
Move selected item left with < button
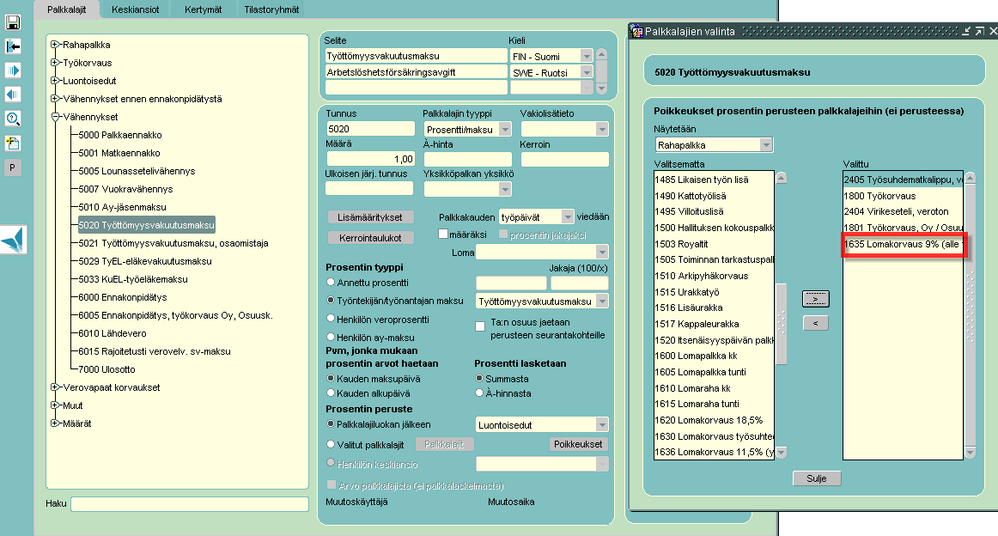tap(815, 323)
